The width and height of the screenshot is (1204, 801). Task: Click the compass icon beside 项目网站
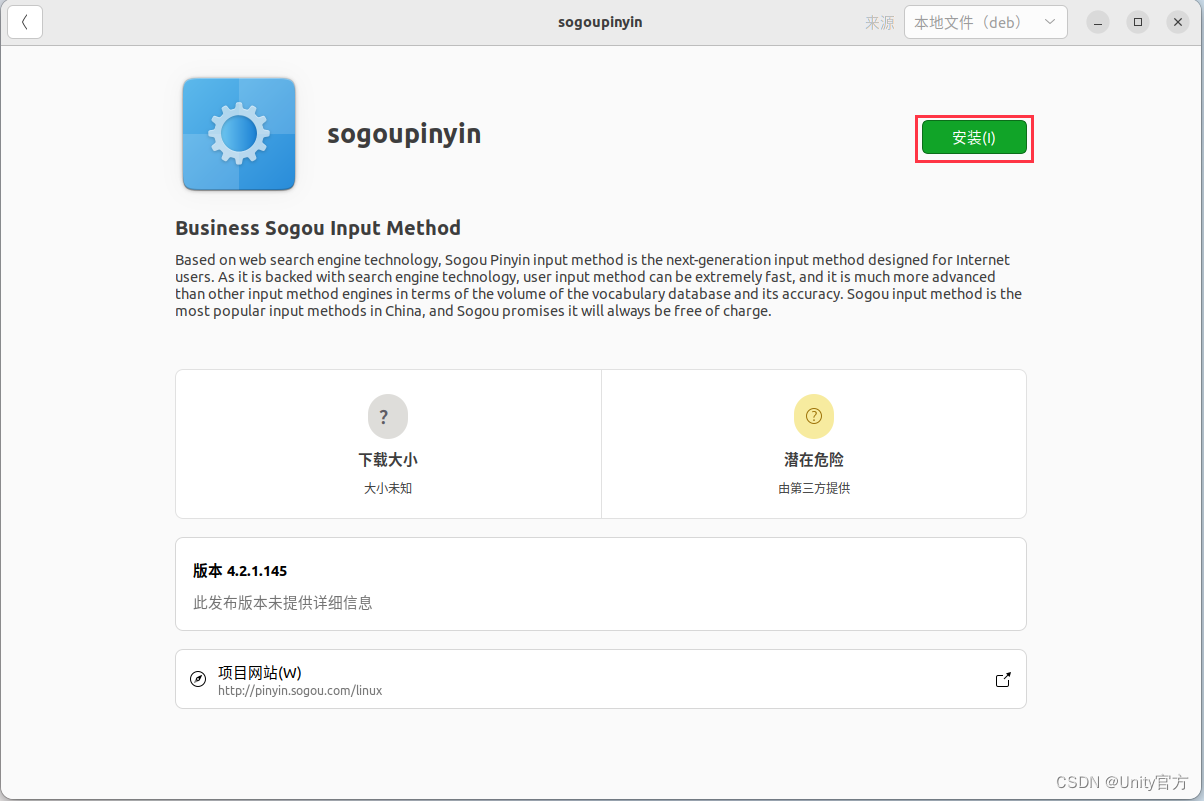pyautogui.click(x=198, y=680)
